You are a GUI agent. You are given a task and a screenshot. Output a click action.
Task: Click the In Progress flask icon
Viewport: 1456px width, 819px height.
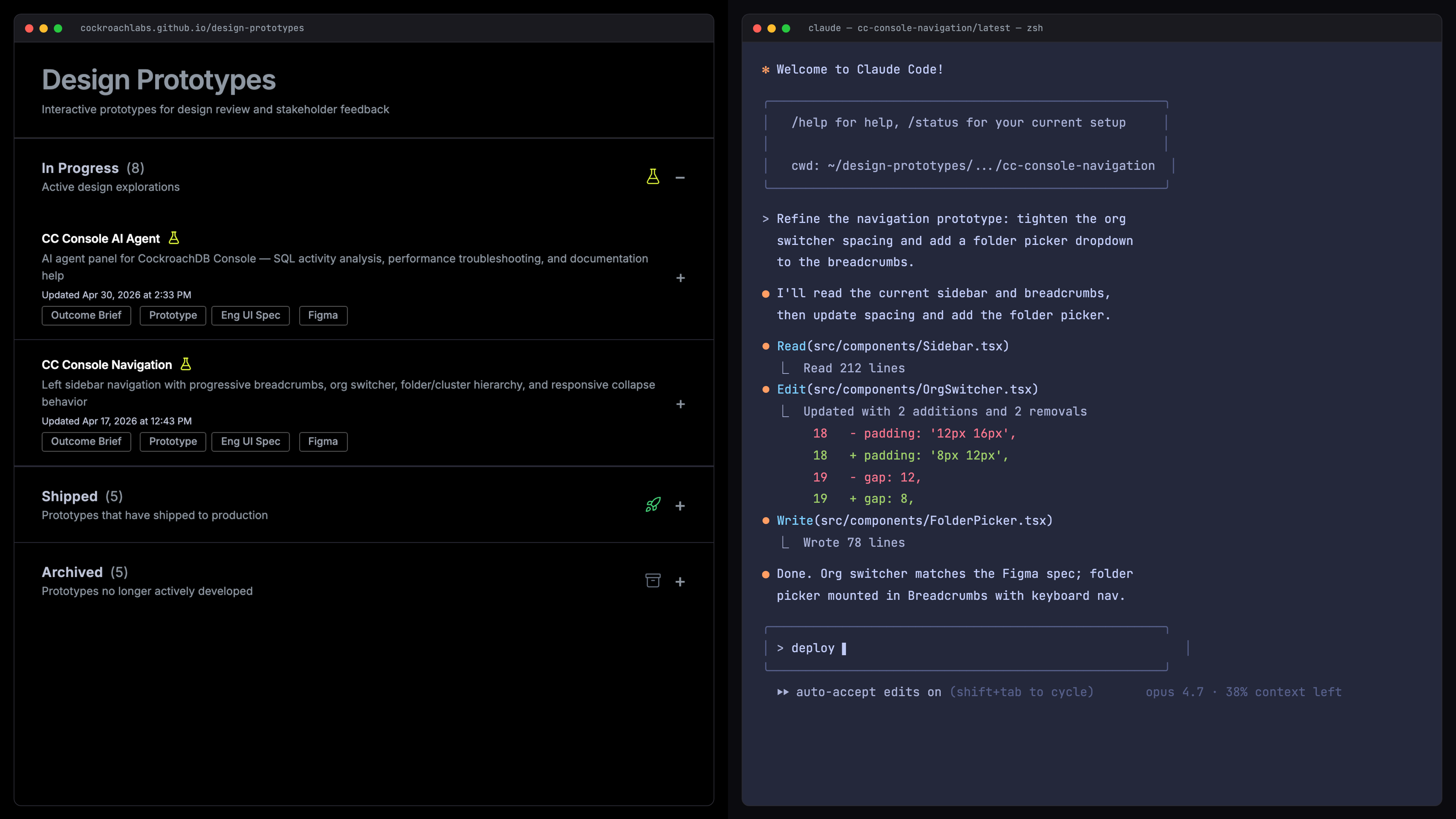[653, 177]
